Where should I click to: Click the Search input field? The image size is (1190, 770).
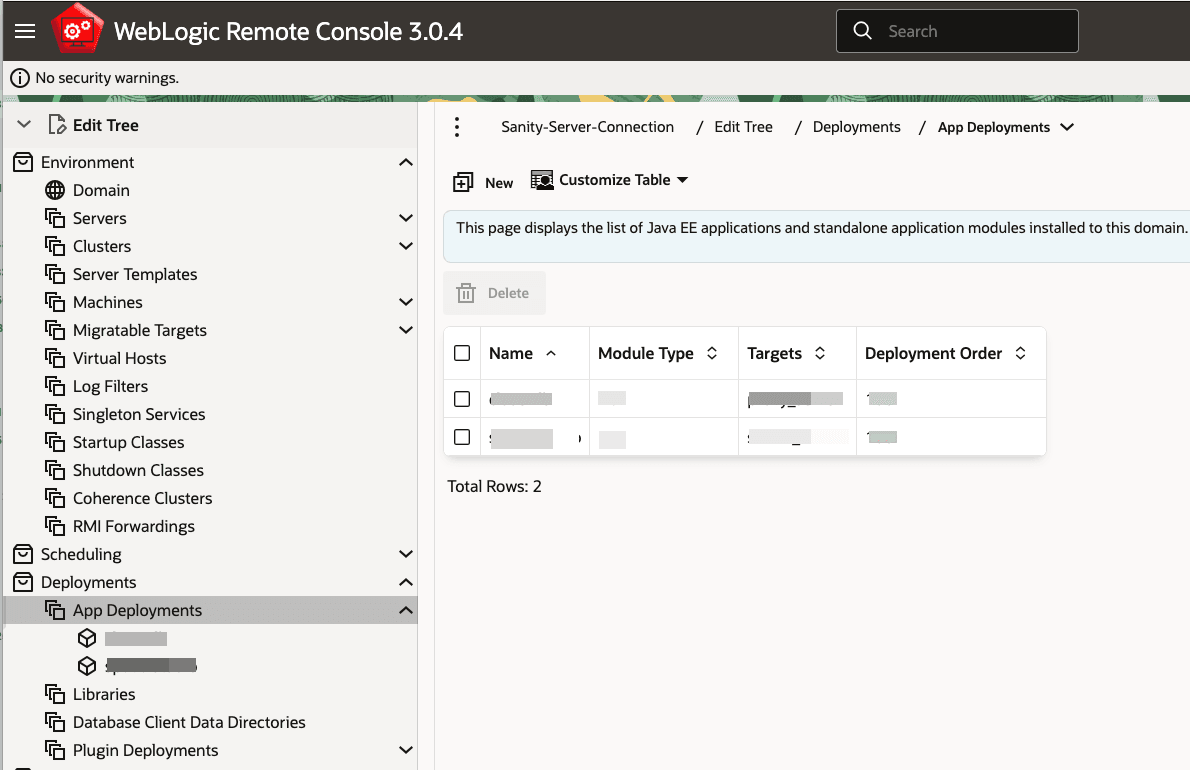pos(957,31)
